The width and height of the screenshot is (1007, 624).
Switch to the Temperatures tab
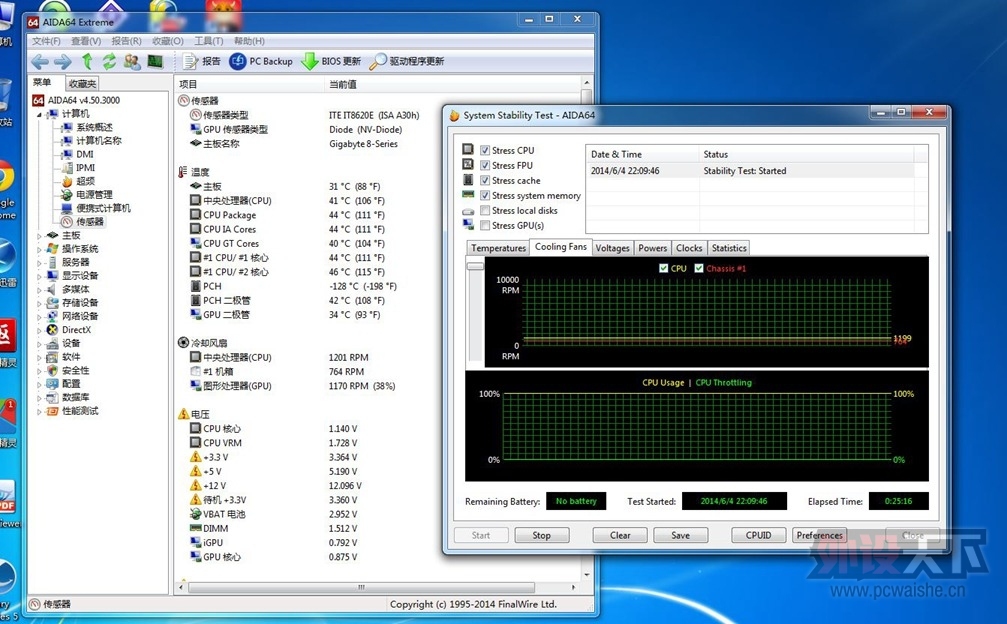pyautogui.click(x=498, y=248)
